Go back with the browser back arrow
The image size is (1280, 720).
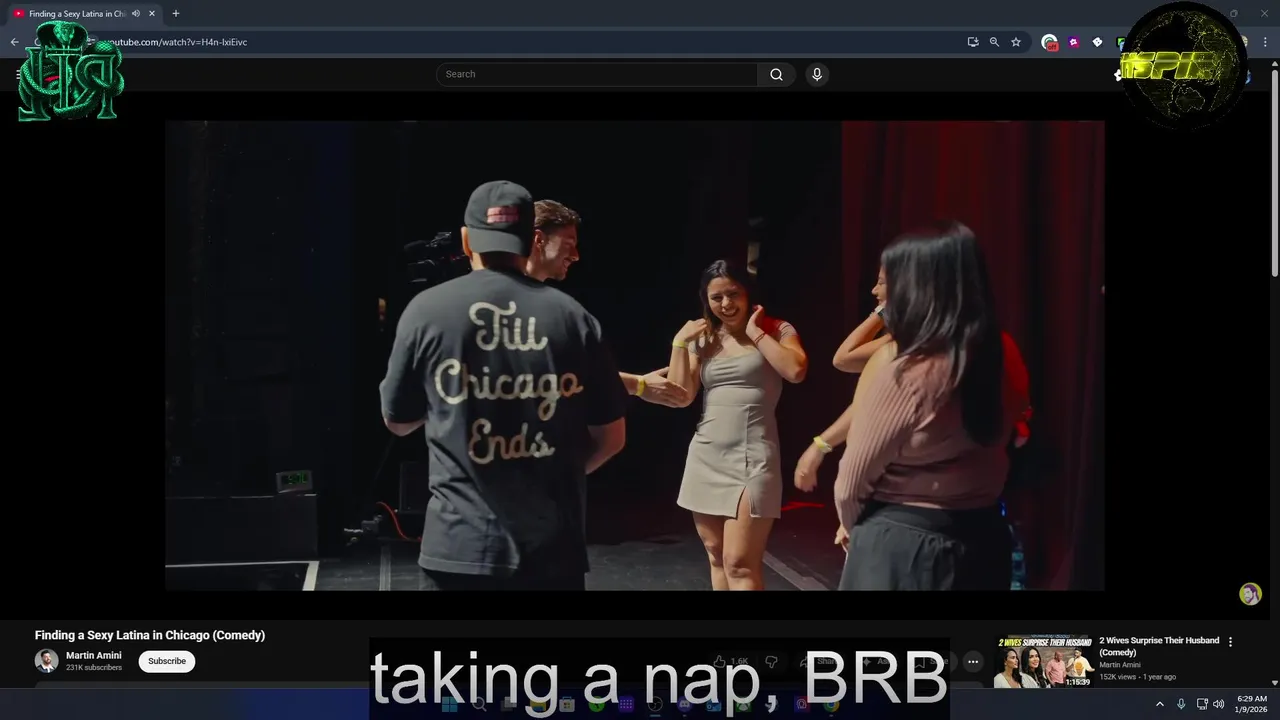click(14, 42)
